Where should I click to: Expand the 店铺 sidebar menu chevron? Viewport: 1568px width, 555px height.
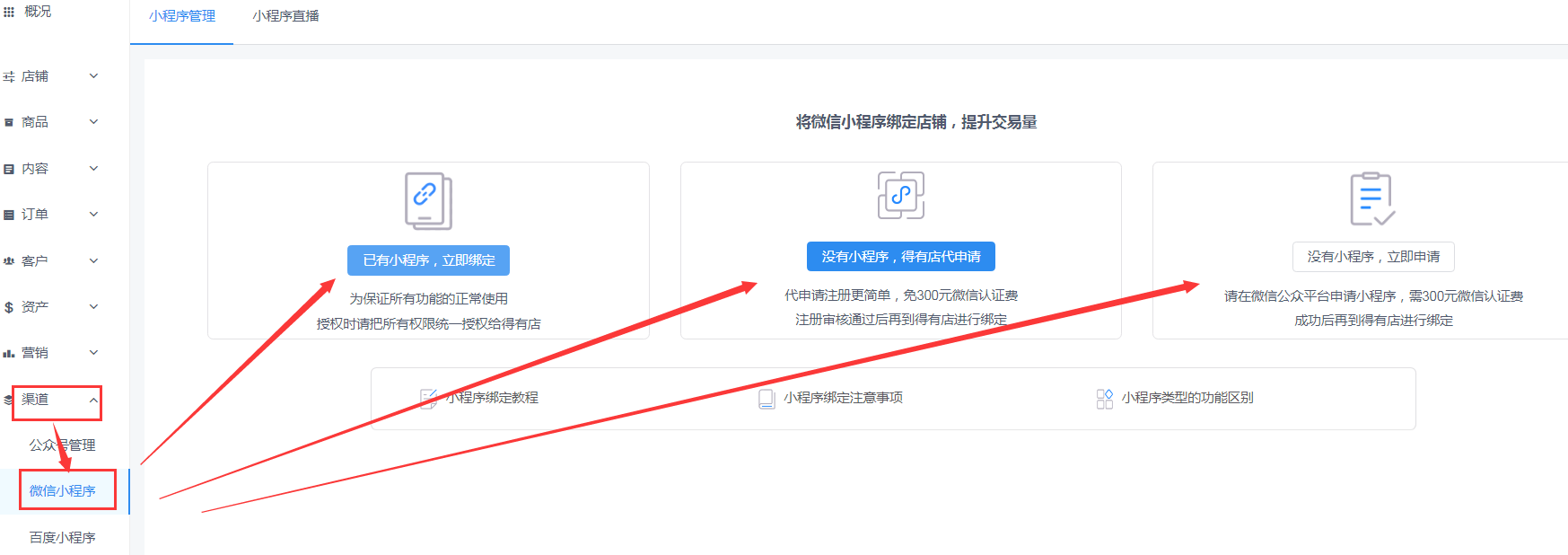click(93, 76)
